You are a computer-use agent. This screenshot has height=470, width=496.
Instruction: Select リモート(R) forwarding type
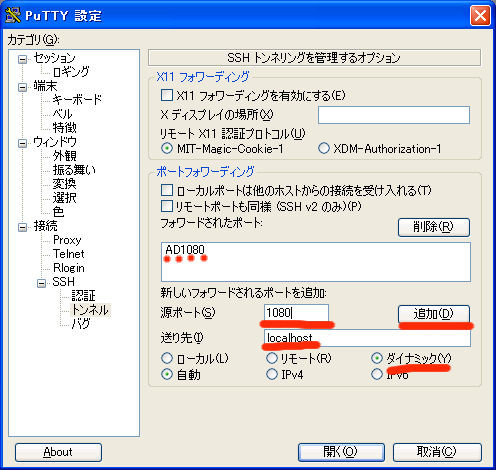pos(272,358)
